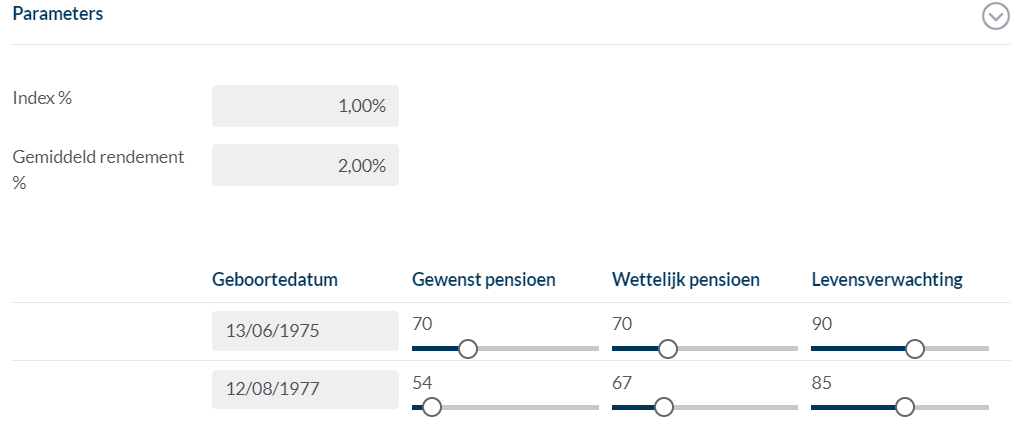The height and width of the screenshot is (430, 1022).
Task: Click Levensverwachting slider handle at 90
Action: point(913,349)
